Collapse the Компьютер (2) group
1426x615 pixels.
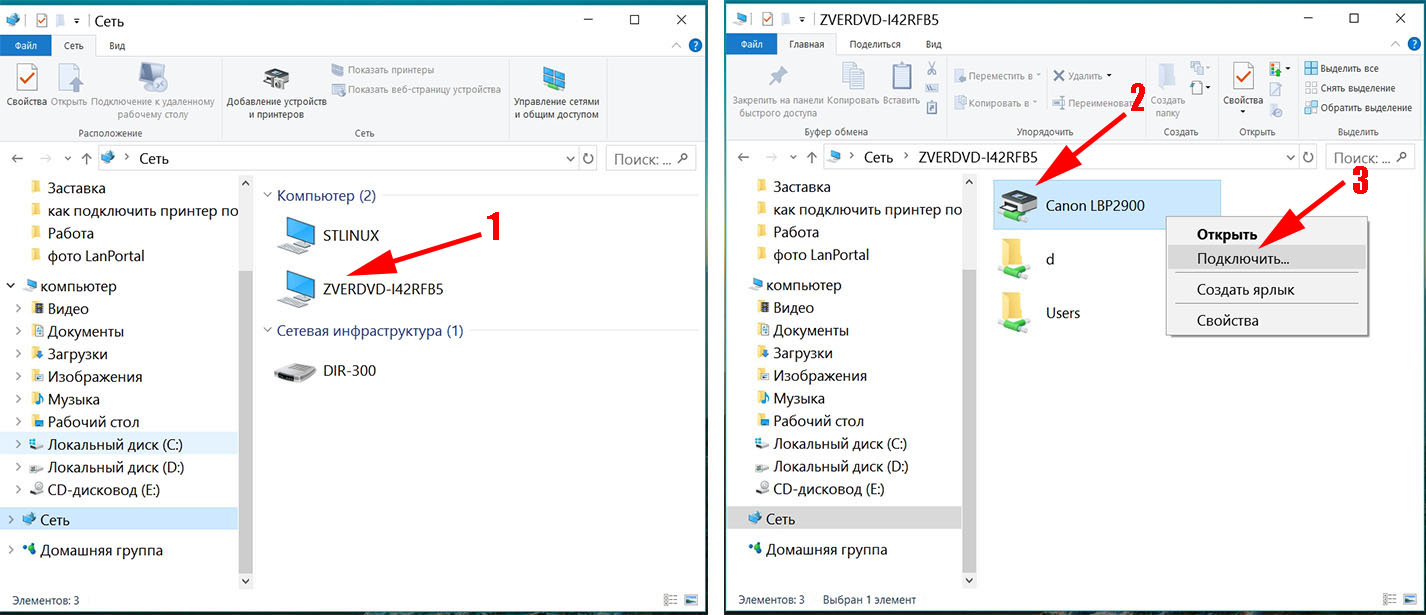click(268, 196)
